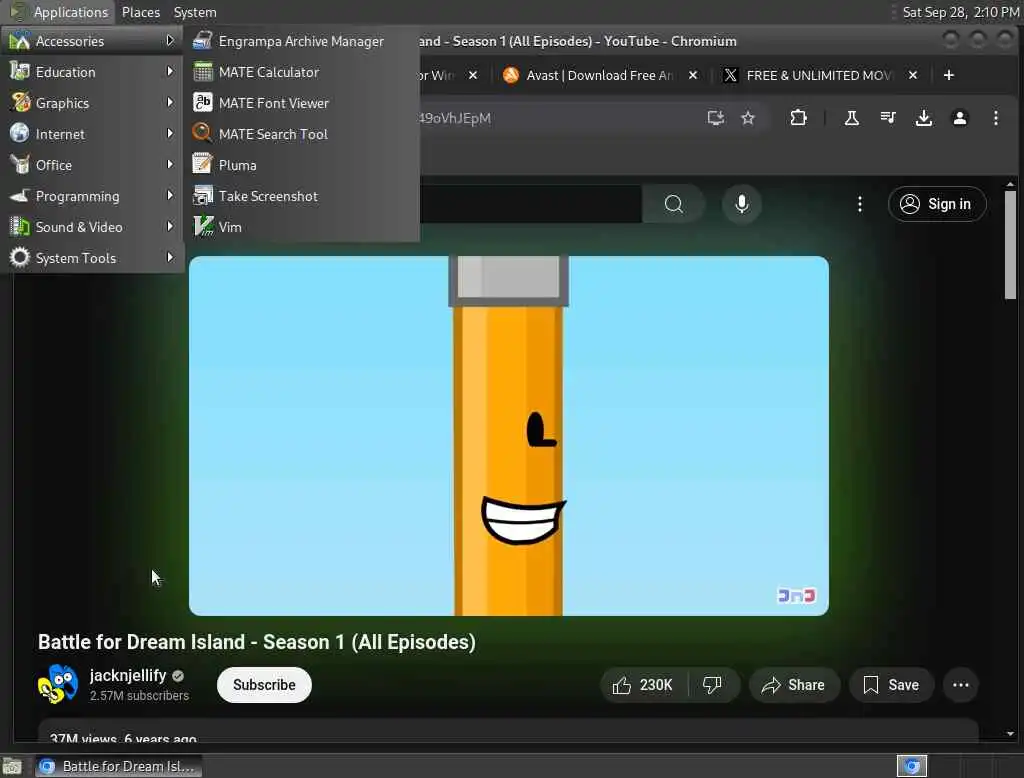Screen dimensions: 1024x778
Task: Launch Pluma text editor
Action: [x=301, y=165]
